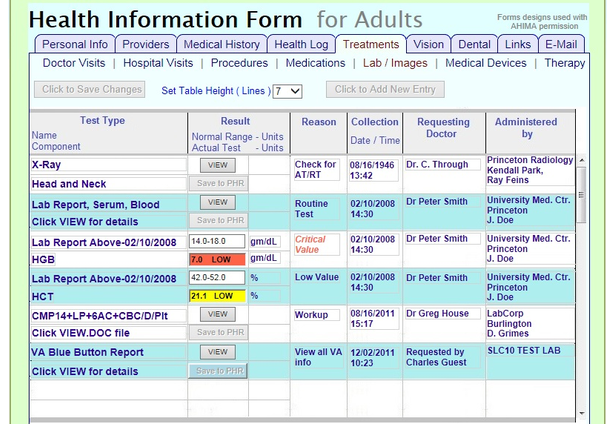Click the Head and Neck component field
The height and width of the screenshot is (424, 615).
point(109,184)
